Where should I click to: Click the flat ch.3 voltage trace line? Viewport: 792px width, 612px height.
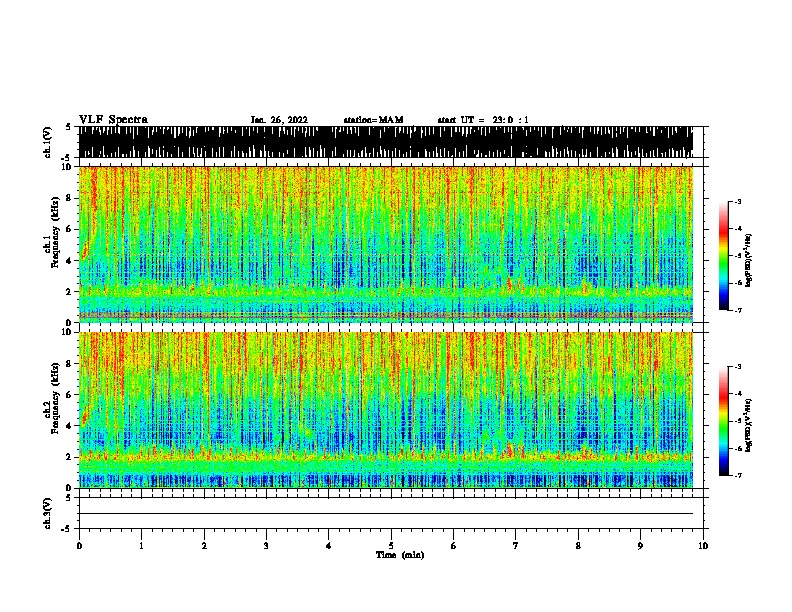pos(386,514)
